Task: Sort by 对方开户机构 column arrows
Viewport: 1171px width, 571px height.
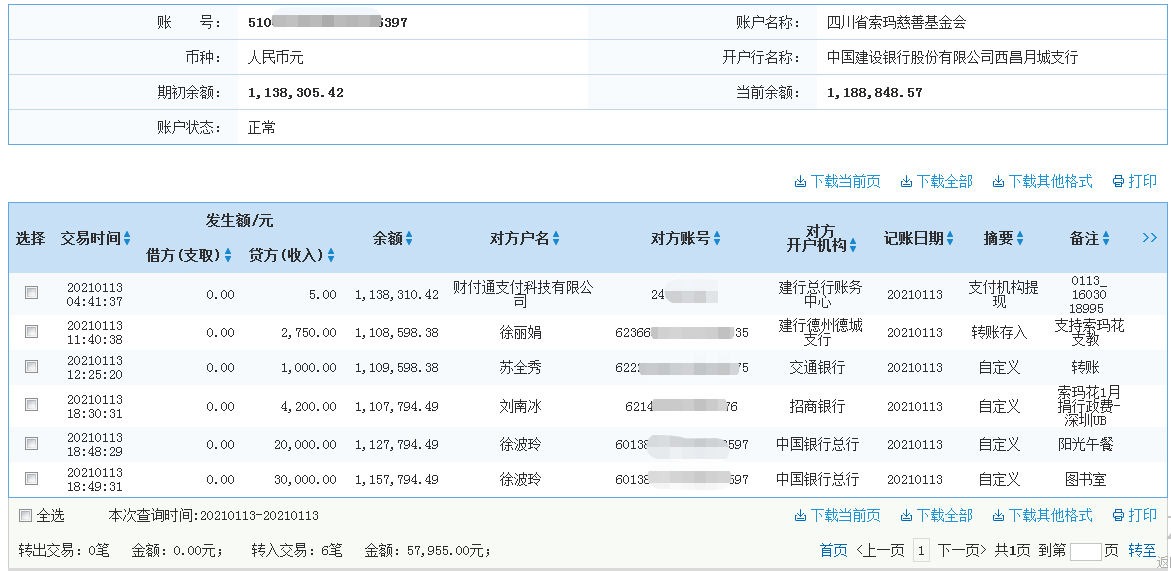Action: click(x=853, y=245)
